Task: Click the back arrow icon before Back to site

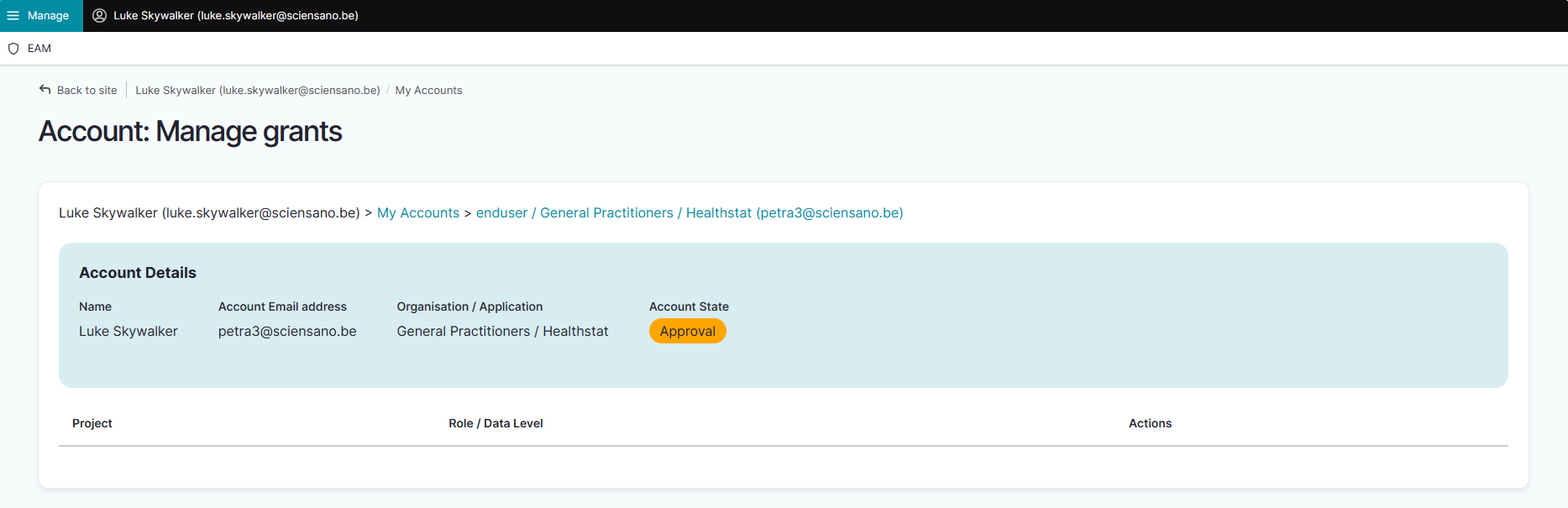Action: 45,90
